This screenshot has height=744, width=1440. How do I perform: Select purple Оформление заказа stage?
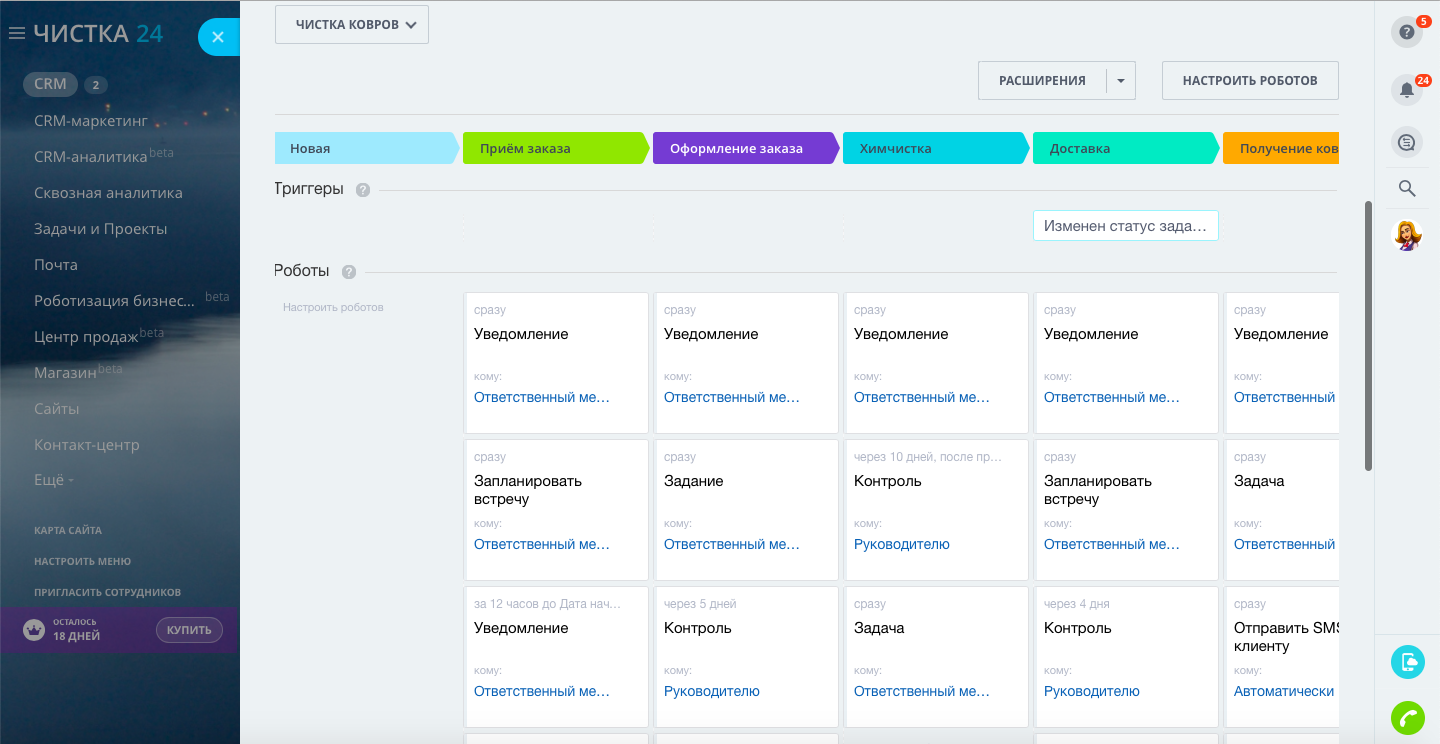point(745,149)
